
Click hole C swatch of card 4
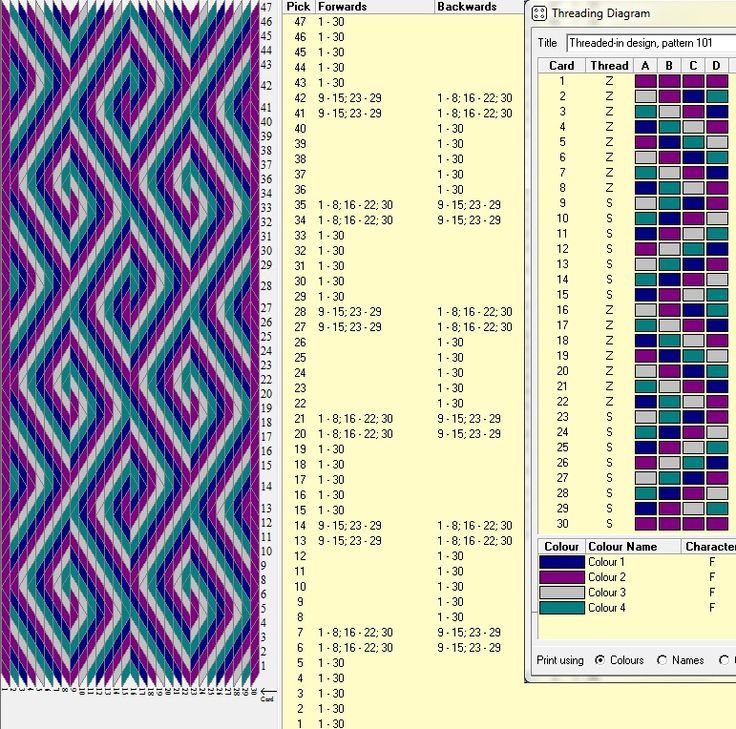click(x=693, y=127)
